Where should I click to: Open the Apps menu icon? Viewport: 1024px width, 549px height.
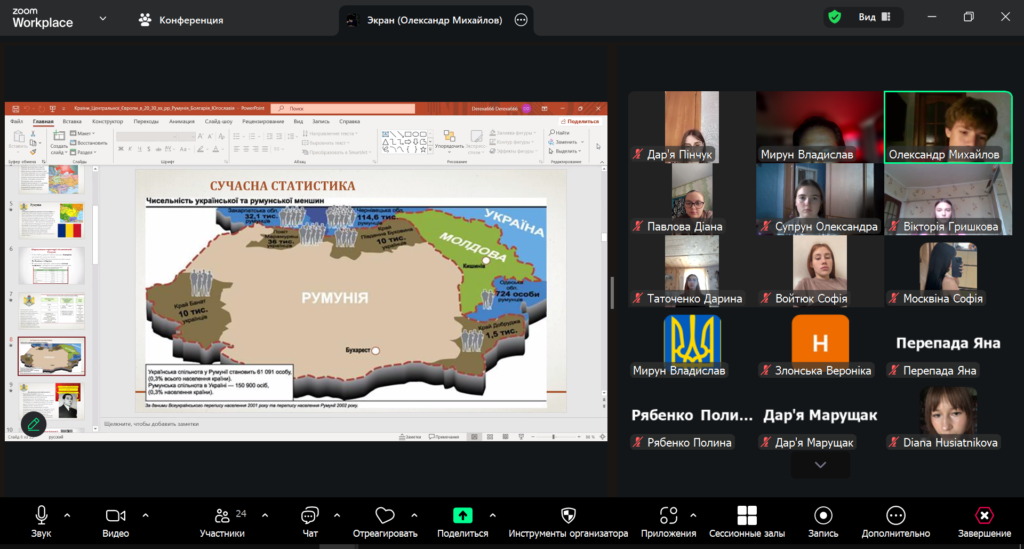669,516
